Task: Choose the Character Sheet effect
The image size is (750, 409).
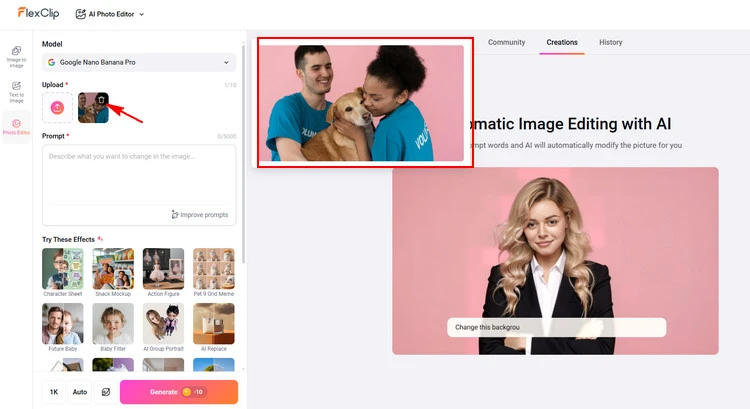Action: [x=63, y=272]
